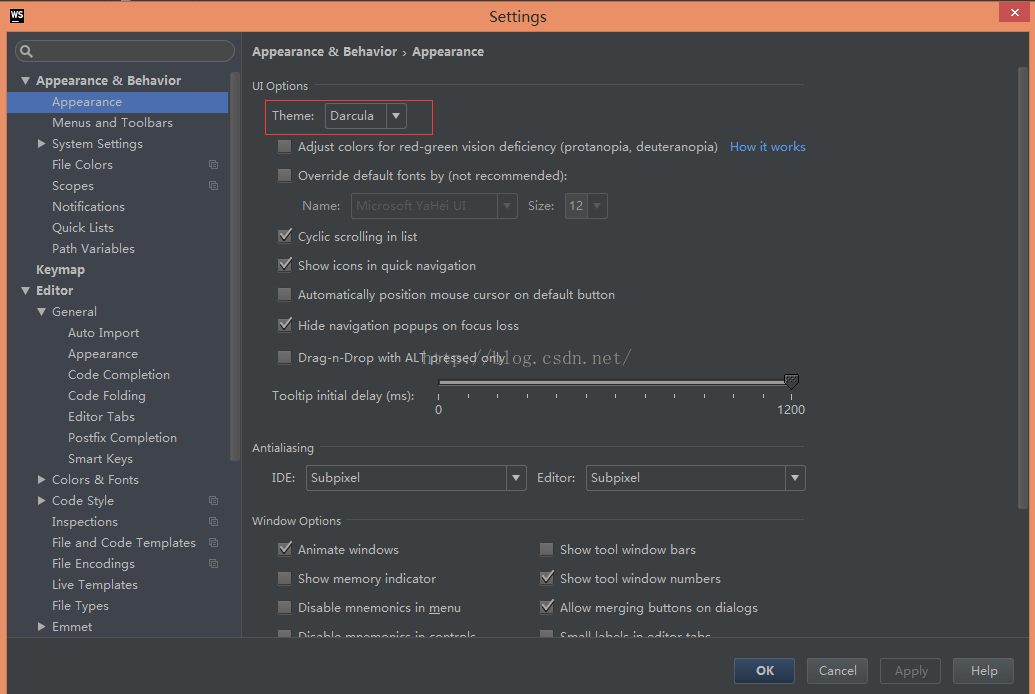
Task: Click the WebStorm logo in title bar
Action: point(17,16)
